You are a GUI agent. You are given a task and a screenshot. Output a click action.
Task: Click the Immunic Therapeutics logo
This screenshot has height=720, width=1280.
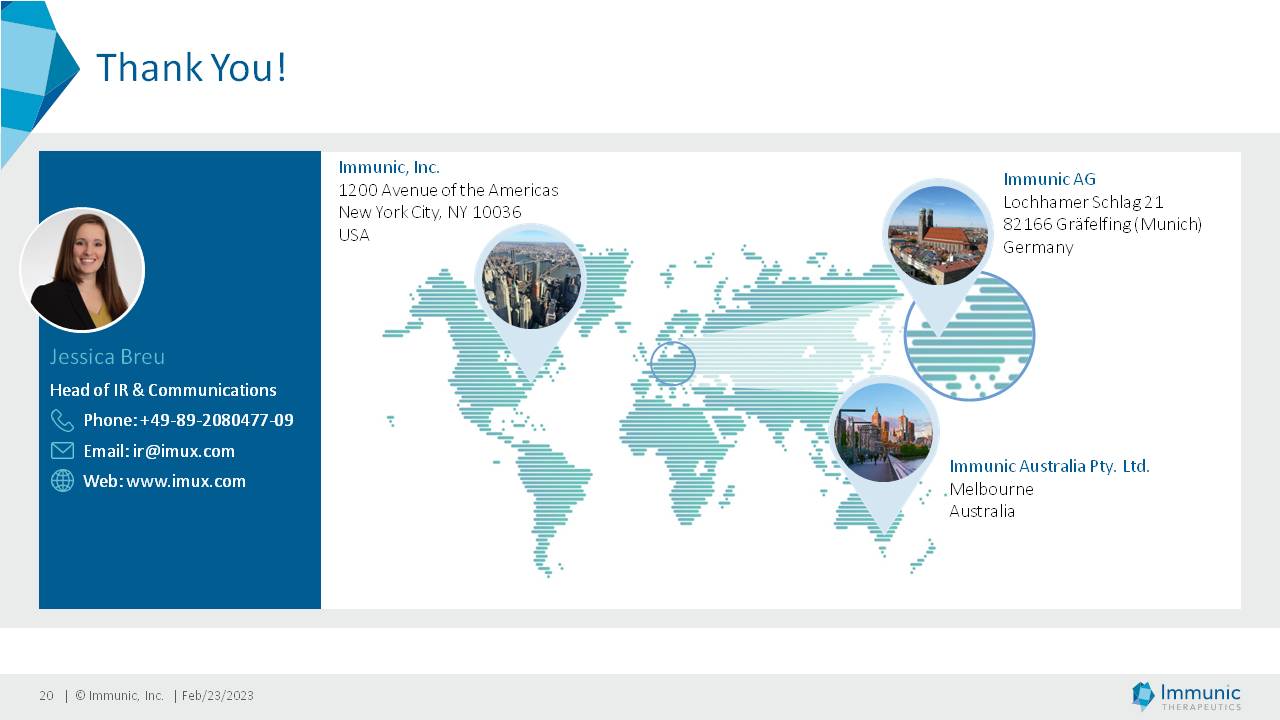point(1186,696)
